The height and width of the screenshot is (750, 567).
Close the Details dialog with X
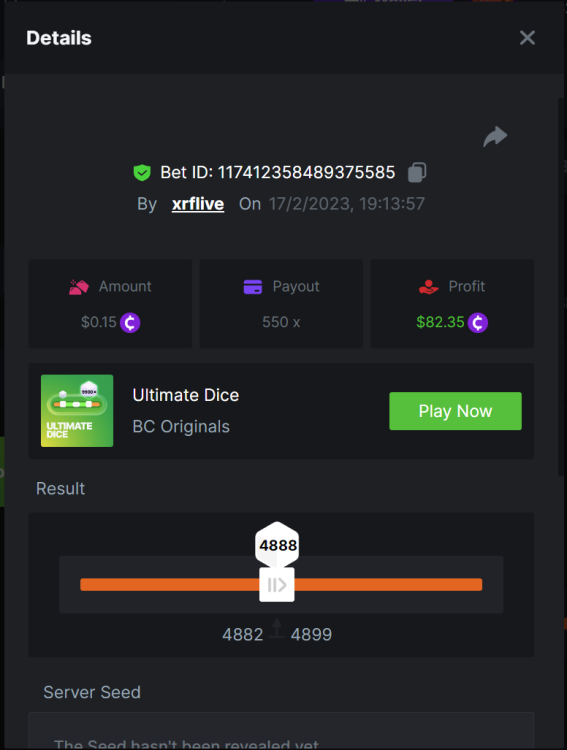[x=527, y=38]
